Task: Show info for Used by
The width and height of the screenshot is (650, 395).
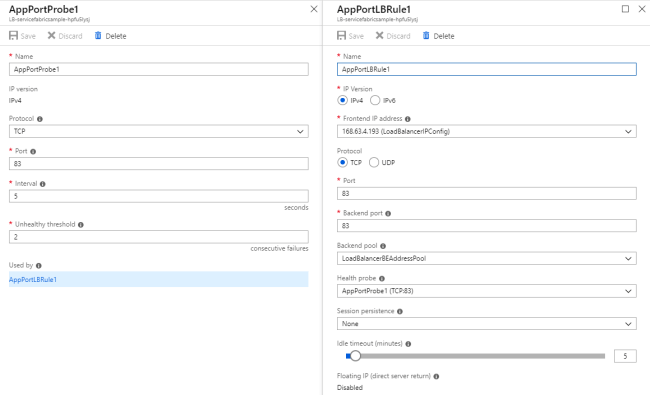Action: pyautogui.click(x=39, y=266)
